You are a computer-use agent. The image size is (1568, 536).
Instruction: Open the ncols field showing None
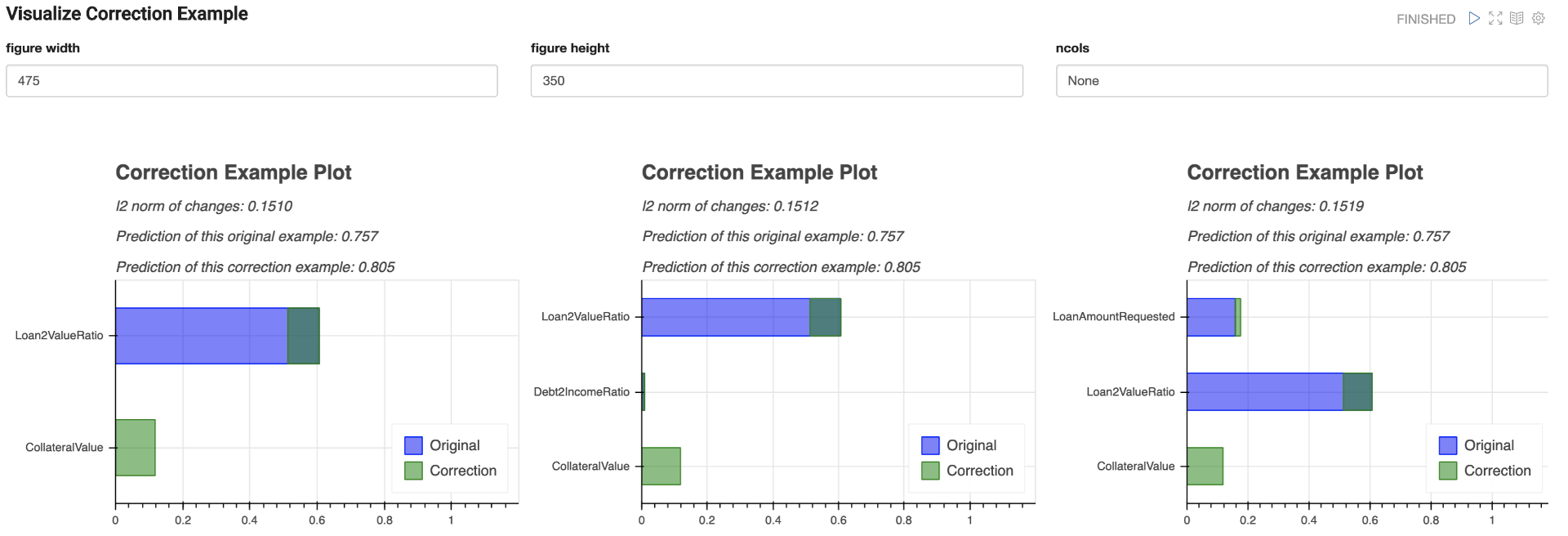coord(1302,81)
